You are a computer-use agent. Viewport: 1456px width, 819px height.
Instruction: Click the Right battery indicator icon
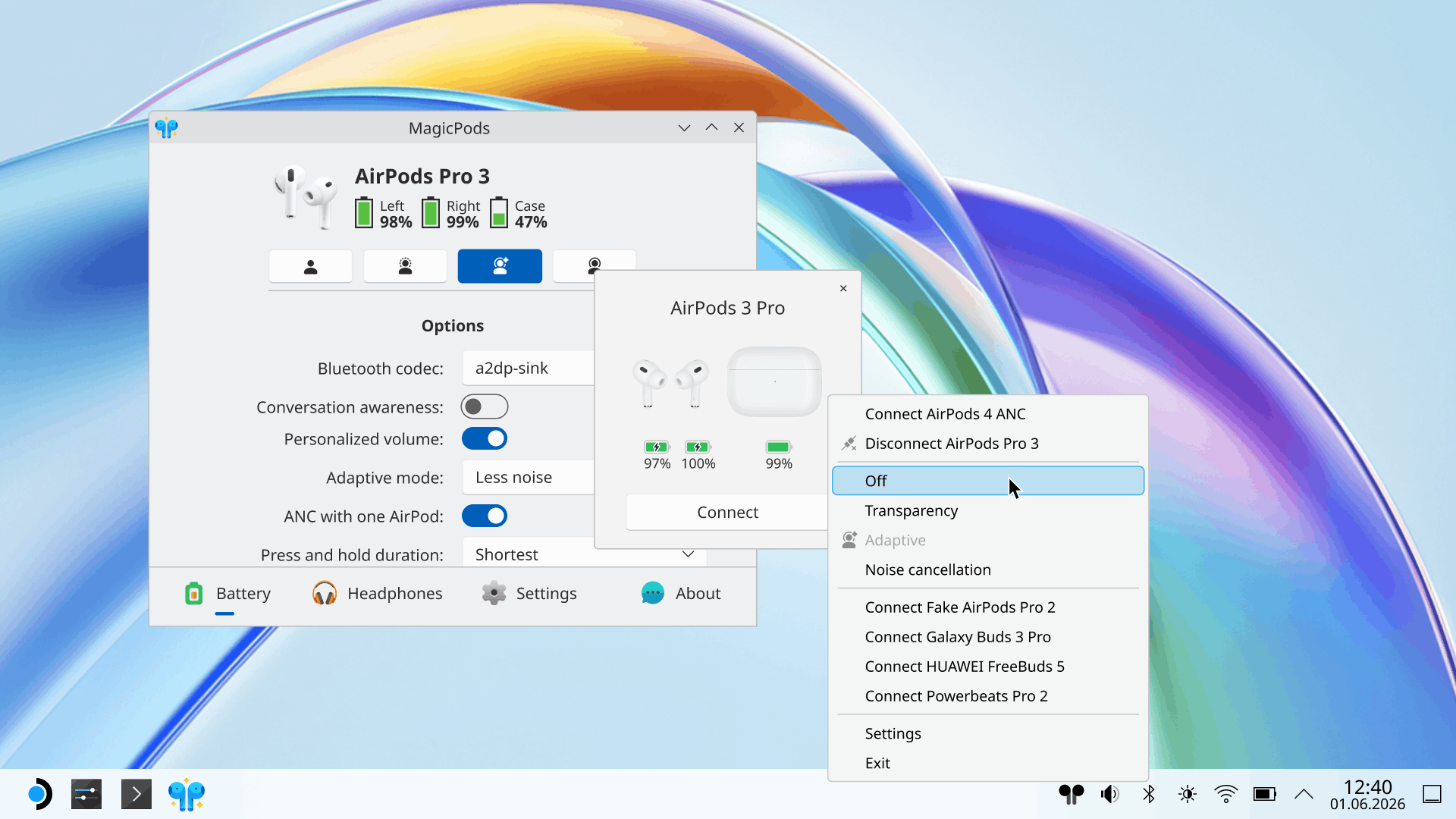(x=431, y=213)
